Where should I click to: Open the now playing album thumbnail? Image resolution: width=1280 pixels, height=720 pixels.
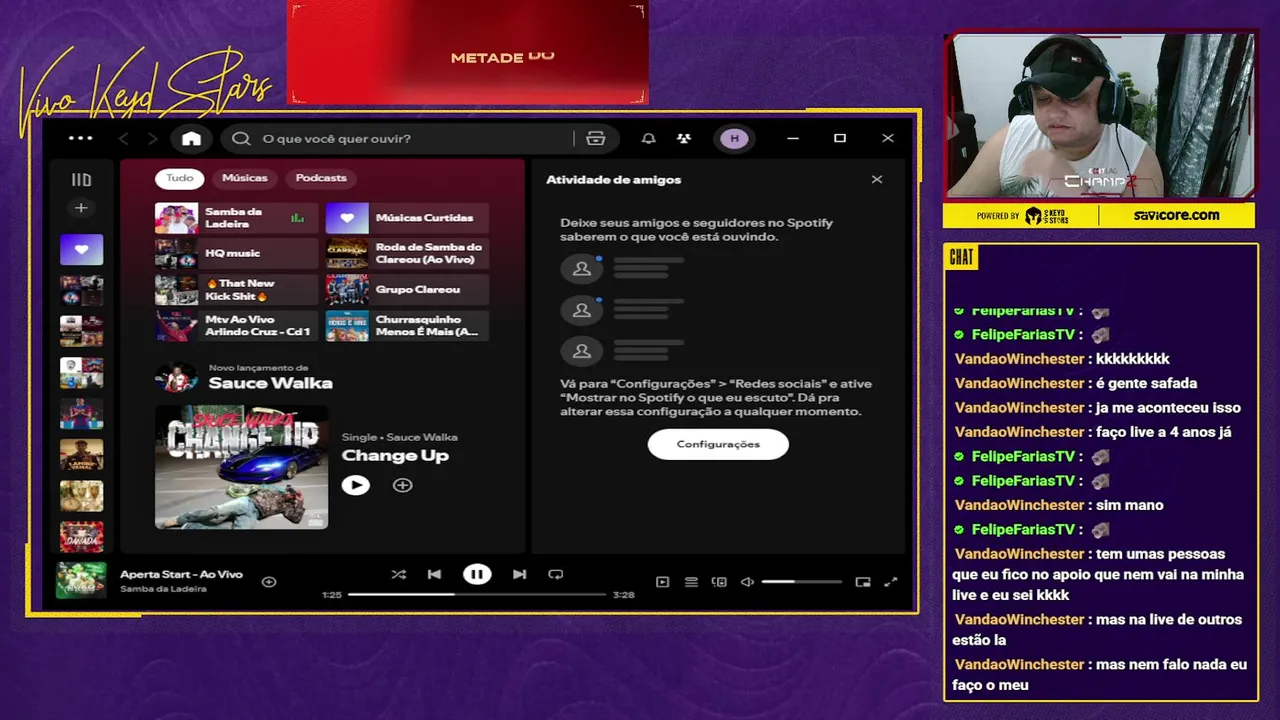click(x=81, y=581)
